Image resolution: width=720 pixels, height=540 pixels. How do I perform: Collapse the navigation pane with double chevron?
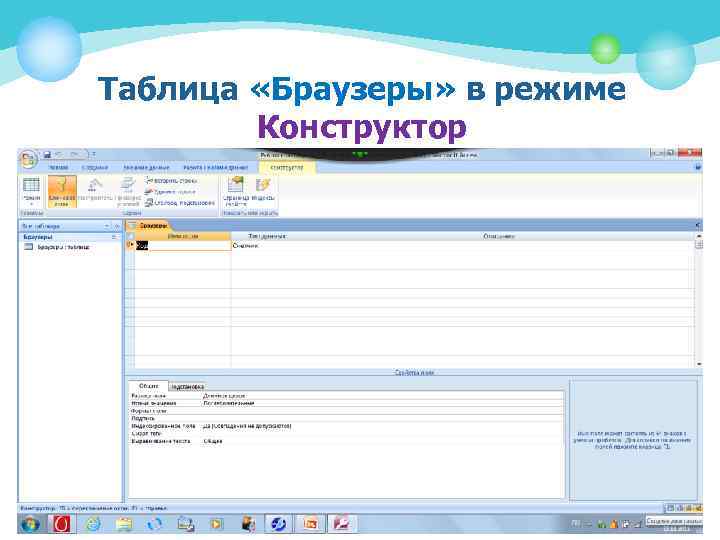(117, 226)
